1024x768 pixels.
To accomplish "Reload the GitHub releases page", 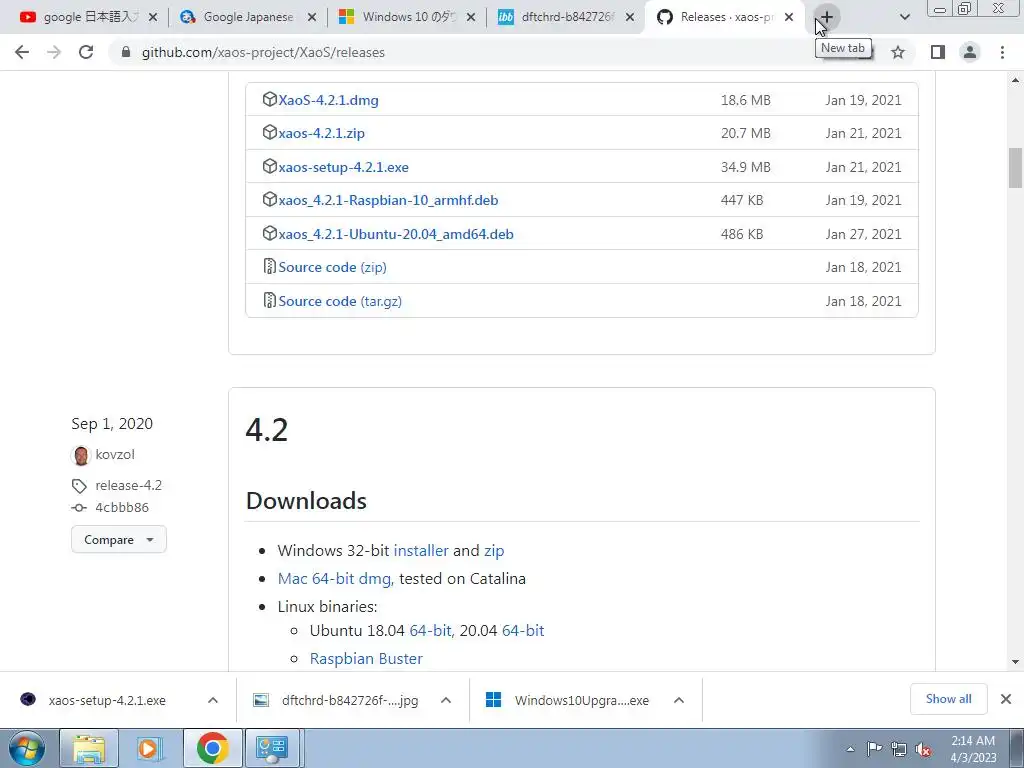I will coord(86,52).
